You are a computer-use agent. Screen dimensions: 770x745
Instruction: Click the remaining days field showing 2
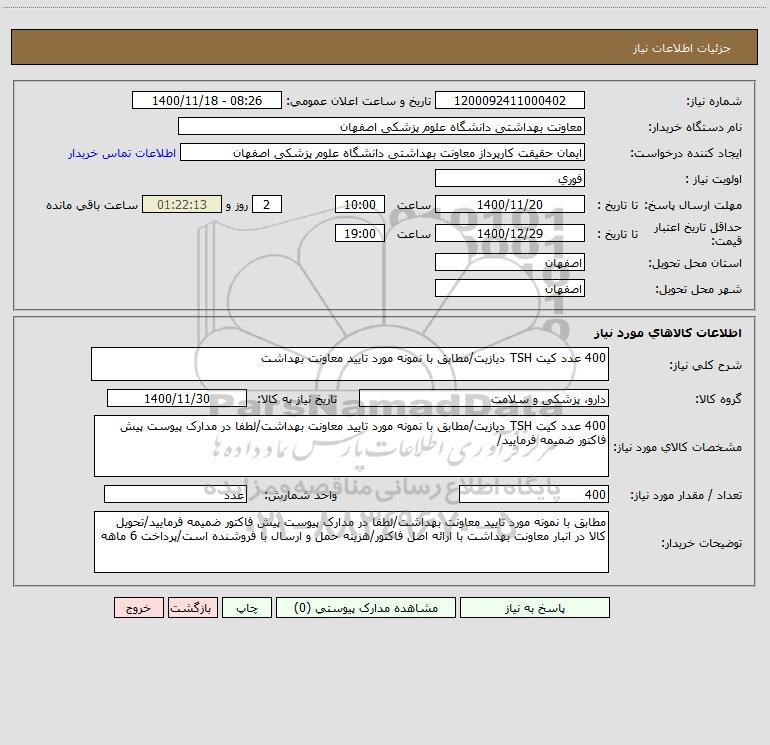tap(267, 204)
